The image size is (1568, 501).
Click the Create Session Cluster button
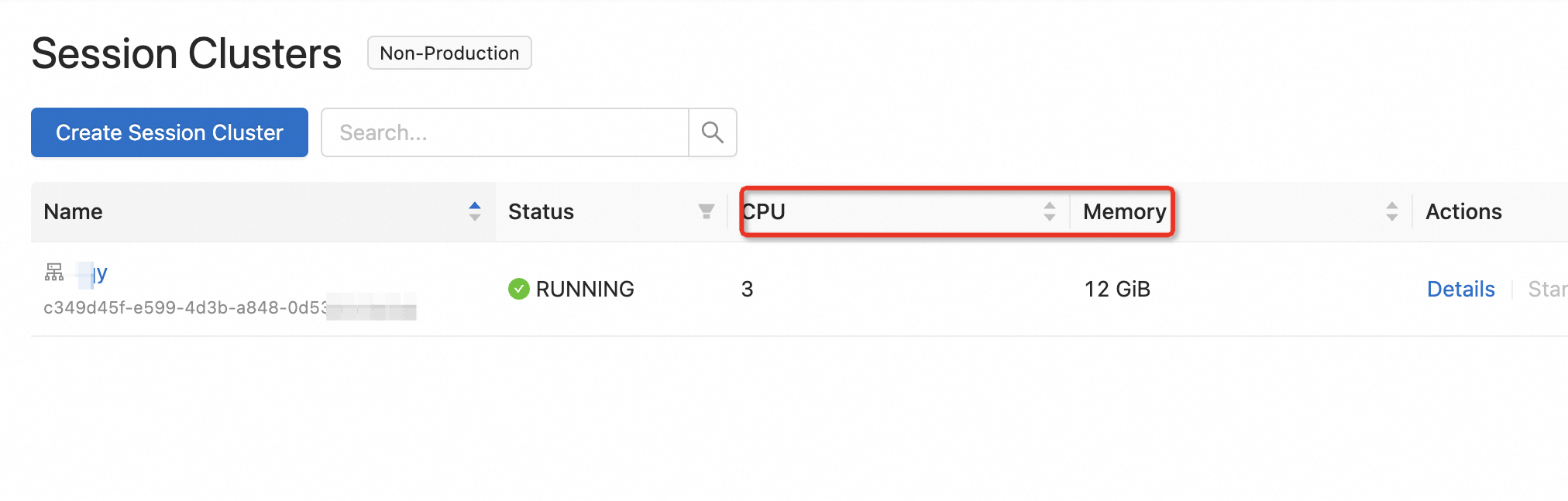pos(170,132)
